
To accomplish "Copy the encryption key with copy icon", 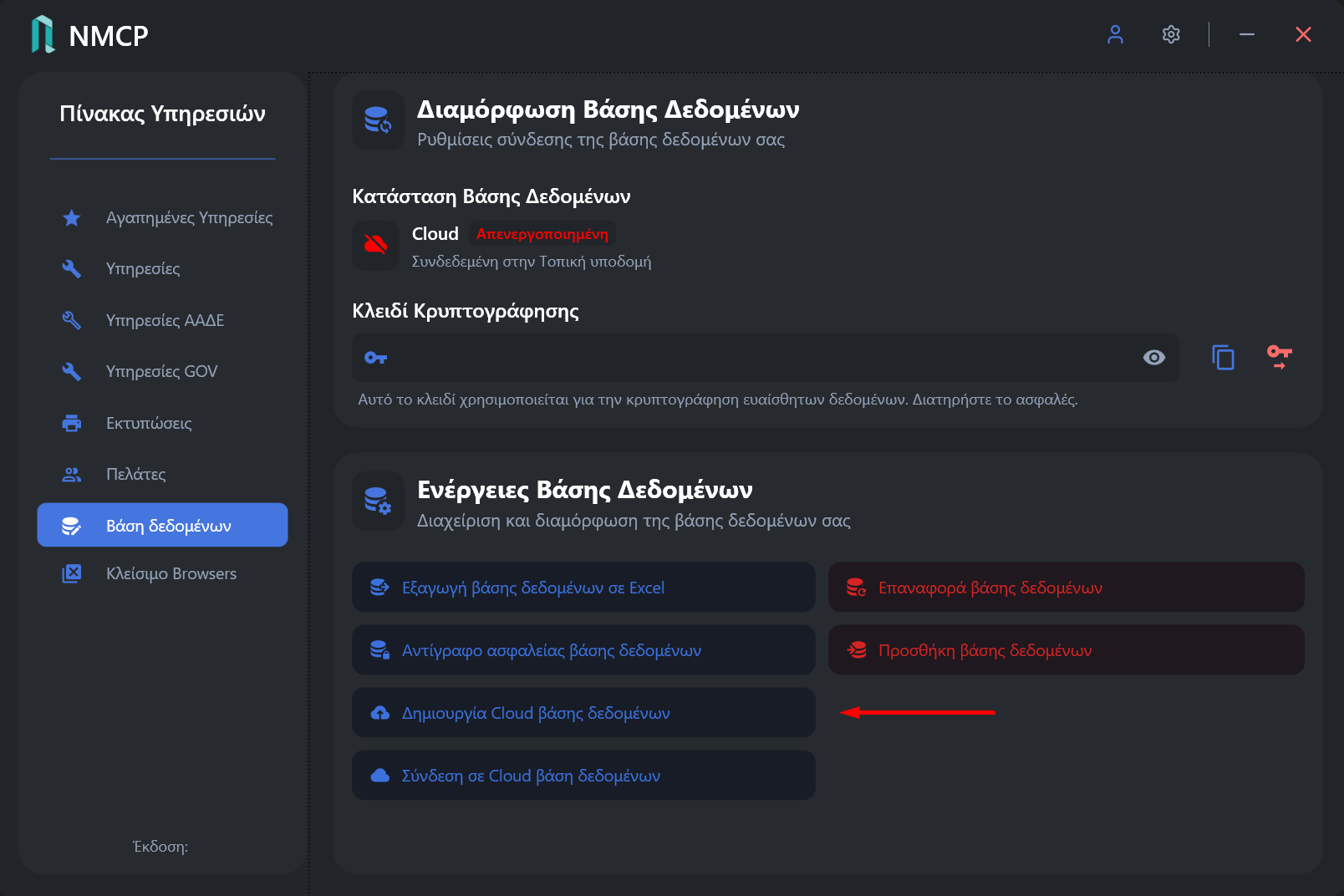I will coord(1223,358).
